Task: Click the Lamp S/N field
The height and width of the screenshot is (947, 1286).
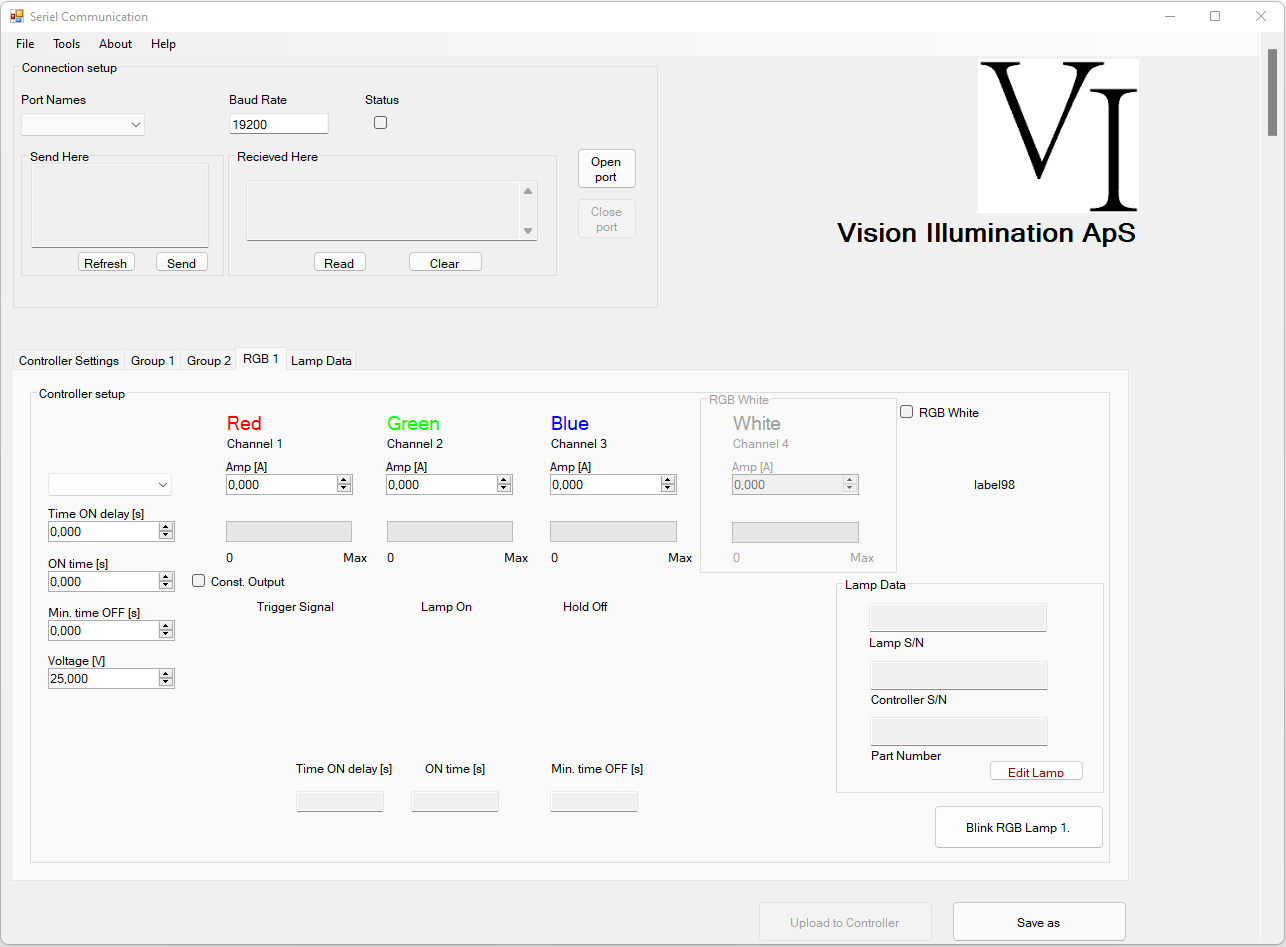Action: click(958, 617)
